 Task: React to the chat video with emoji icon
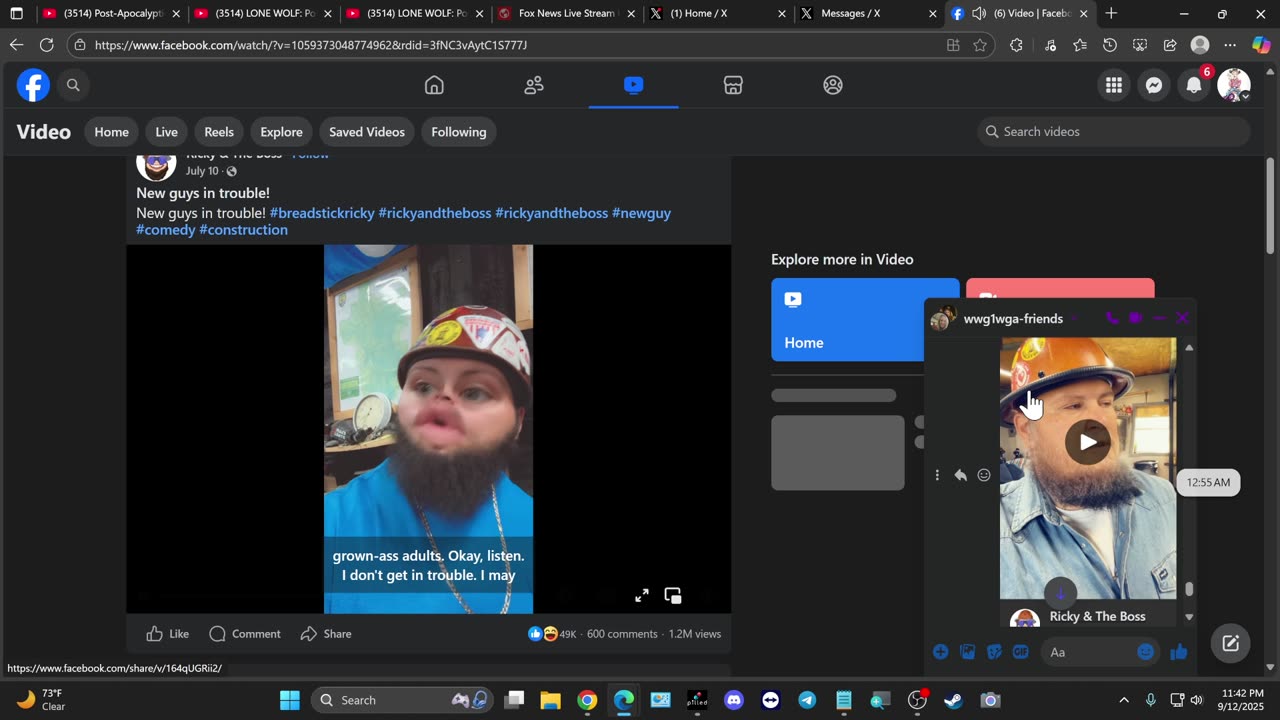pyautogui.click(x=984, y=475)
